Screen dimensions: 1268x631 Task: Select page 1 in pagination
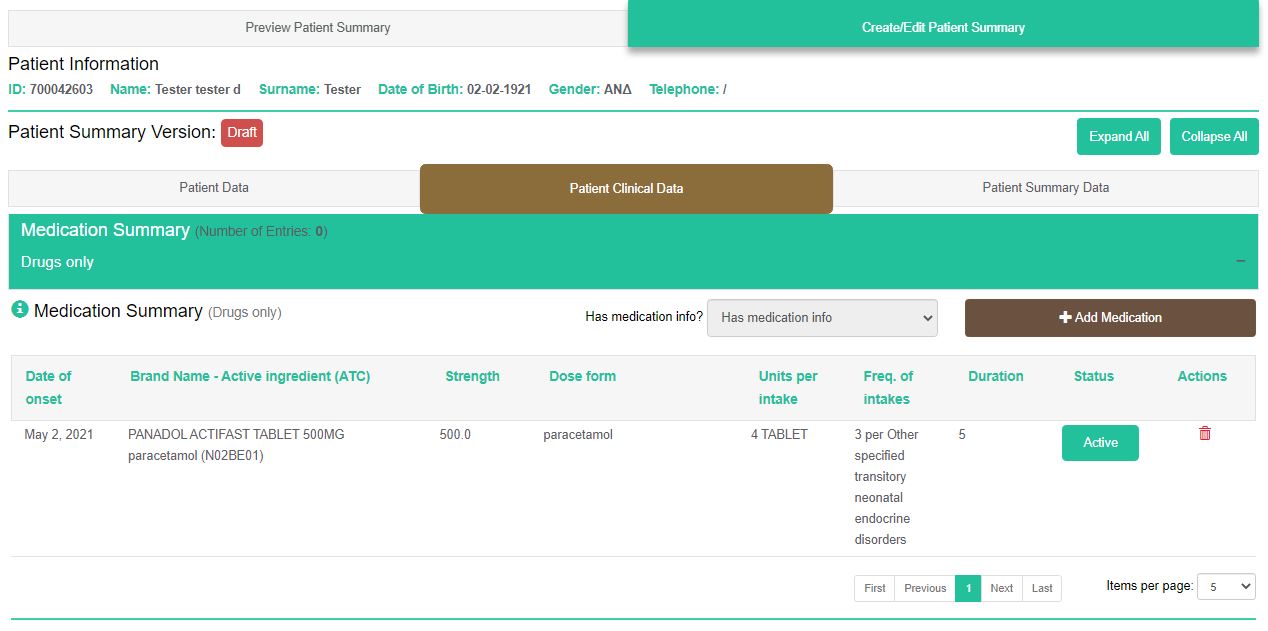pyautogui.click(x=967, y=589)
